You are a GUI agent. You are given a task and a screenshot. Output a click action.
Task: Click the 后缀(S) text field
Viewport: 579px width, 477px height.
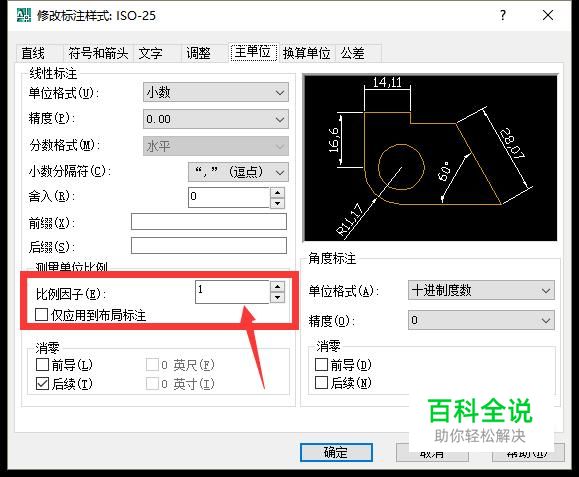click(x=209, y=245)
